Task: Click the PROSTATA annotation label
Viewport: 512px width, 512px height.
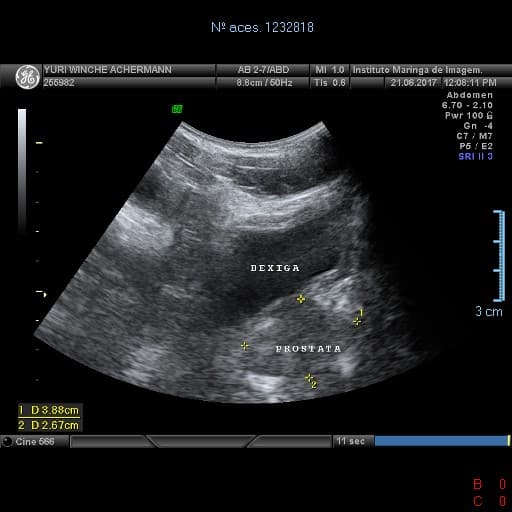Action: click(308, 349)
